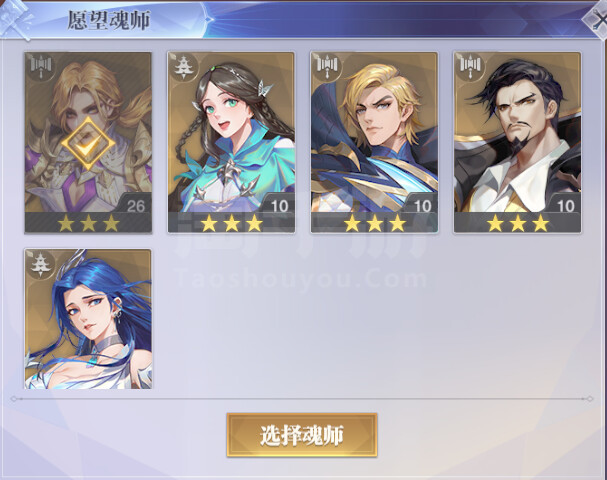Click faction emblem on goateed man card
607x480 pixels.
470,67
